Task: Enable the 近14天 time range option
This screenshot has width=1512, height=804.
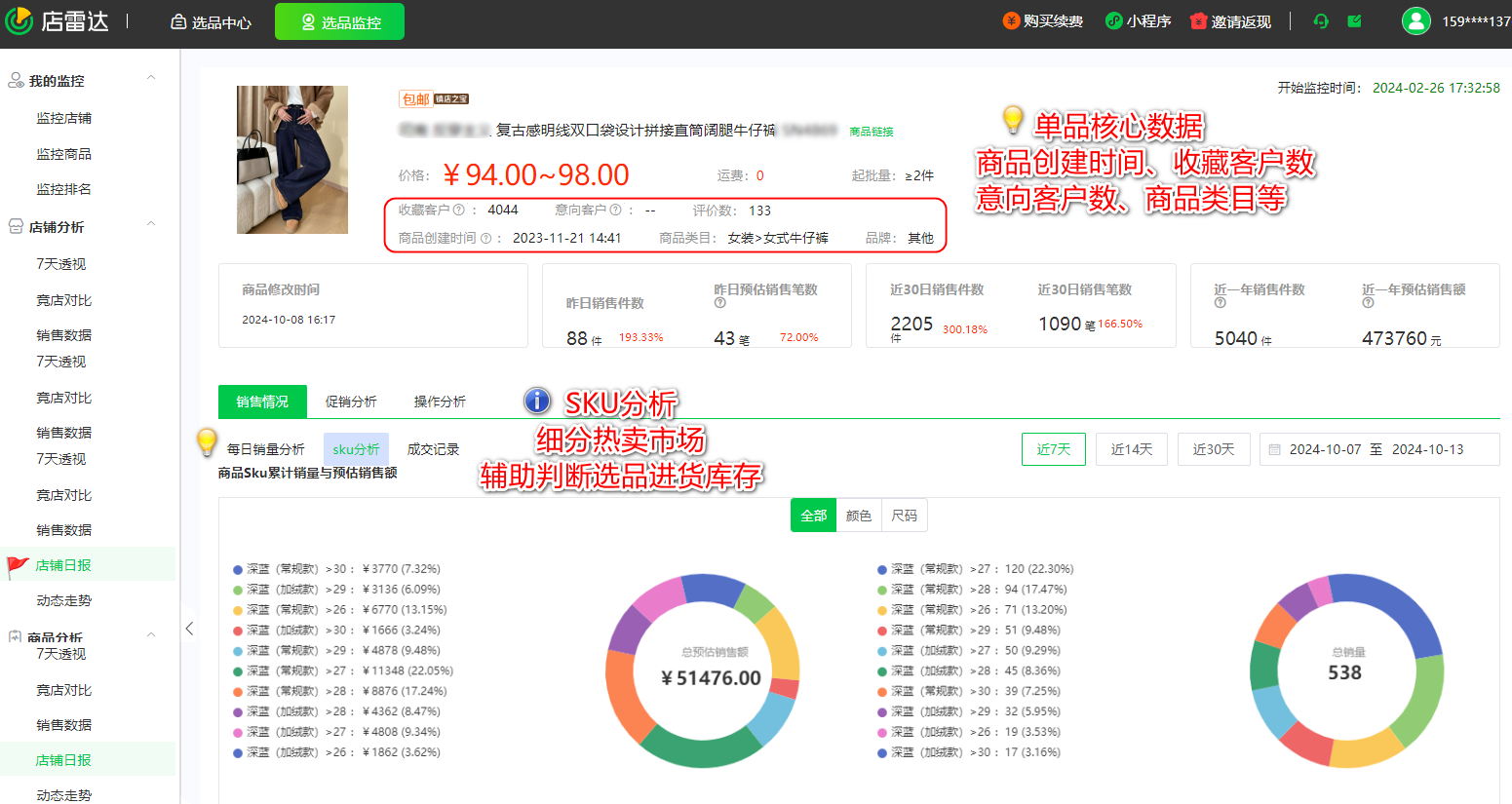Action: coord(1131,448)
